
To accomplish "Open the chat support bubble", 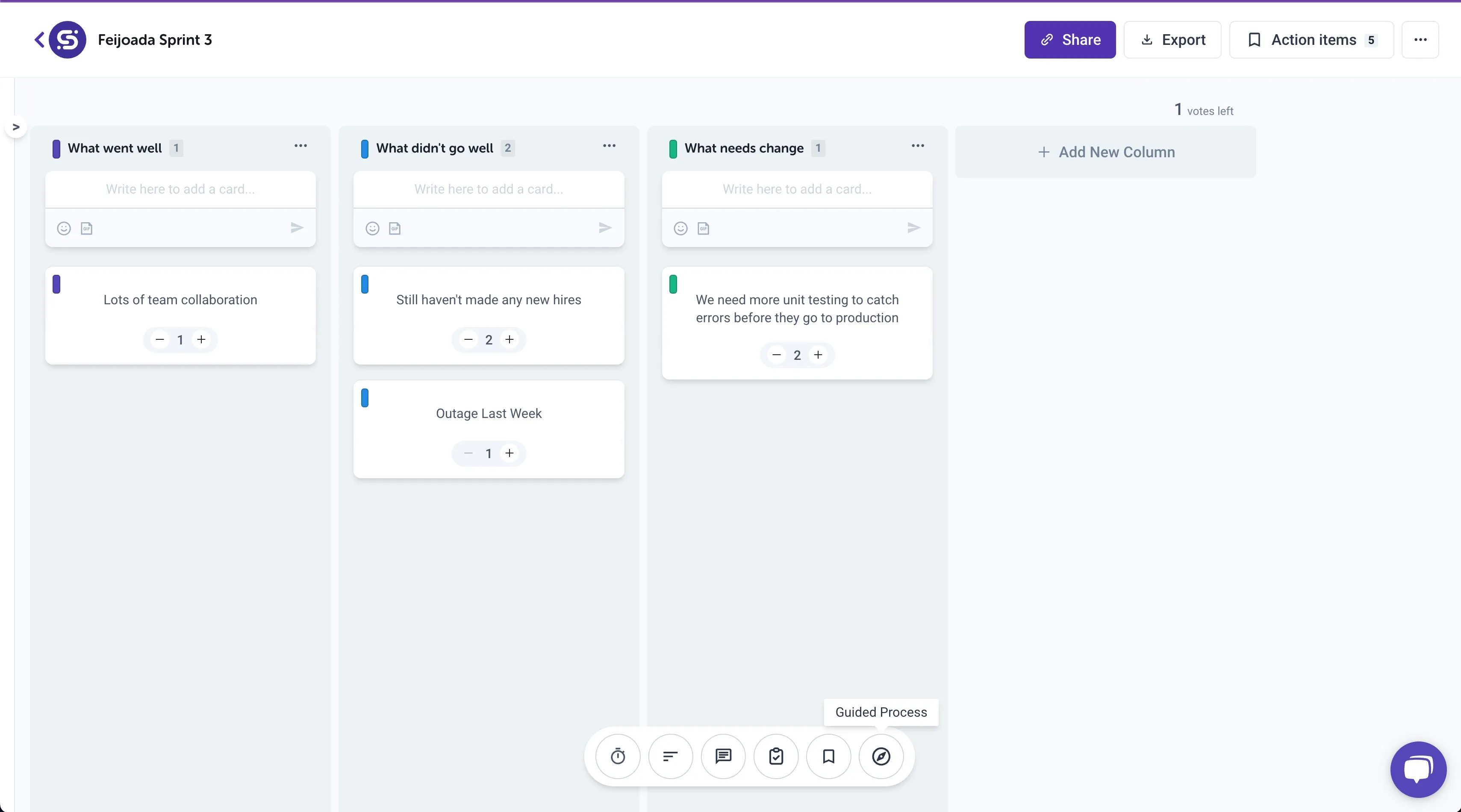I will click(1417, 769).
